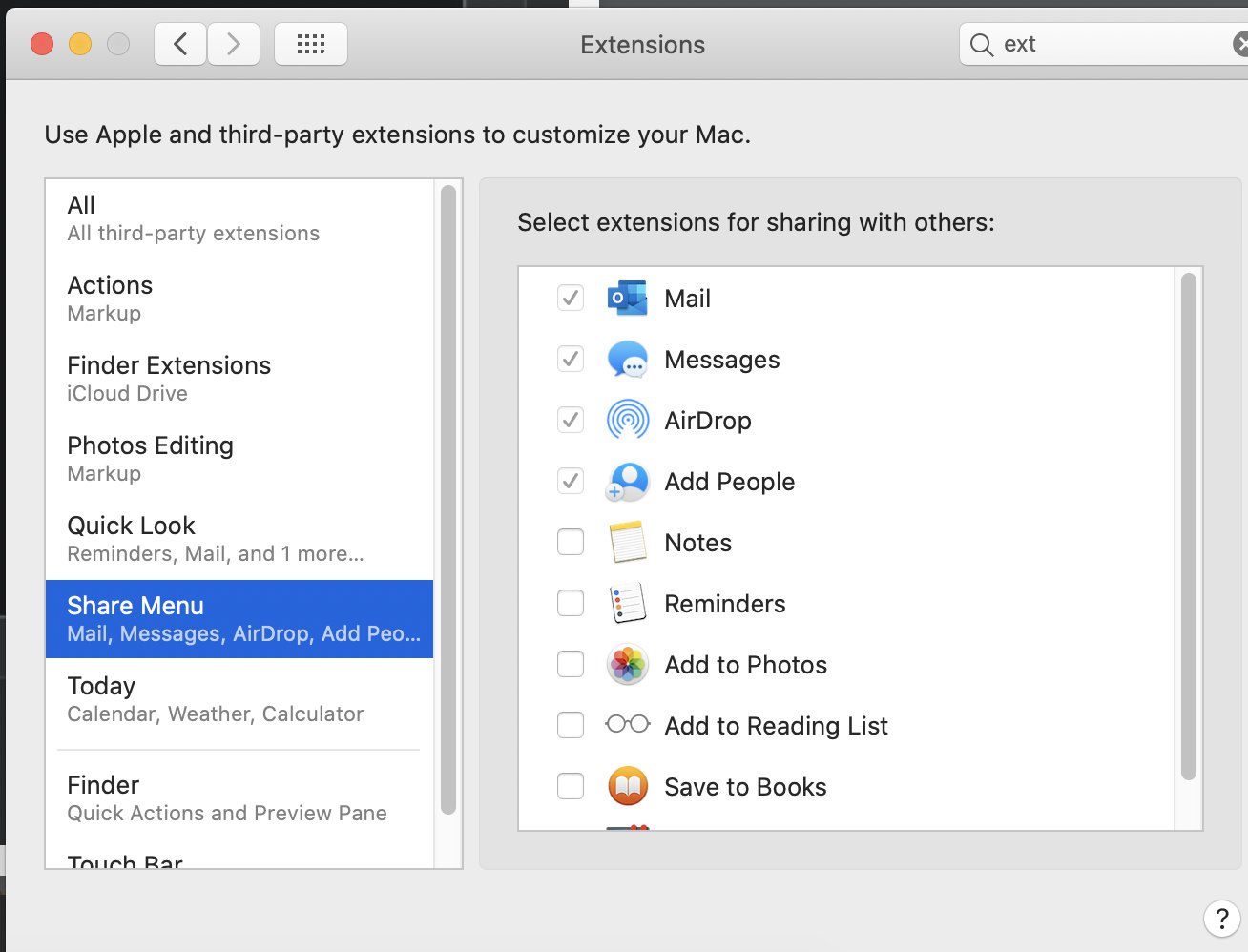Go back to previous preference pane

(180, 44)
